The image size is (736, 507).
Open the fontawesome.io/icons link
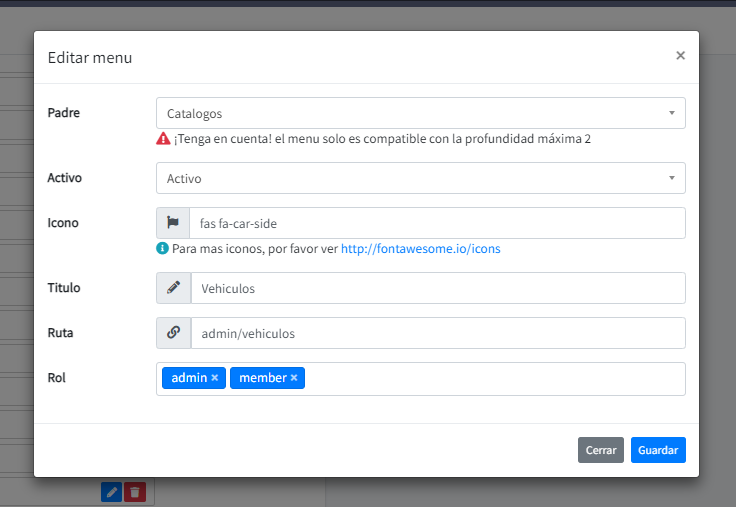point(420,248)
